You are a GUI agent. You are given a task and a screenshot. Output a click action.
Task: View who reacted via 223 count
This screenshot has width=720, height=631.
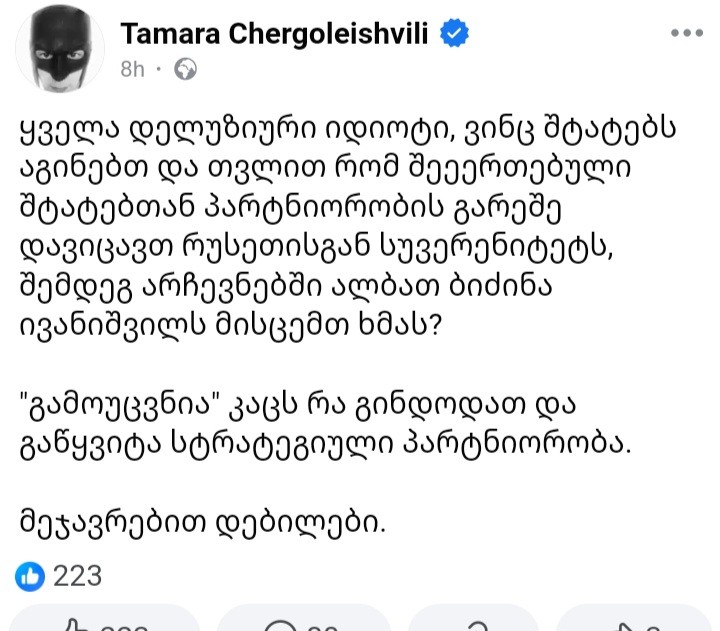click(77, 576)
